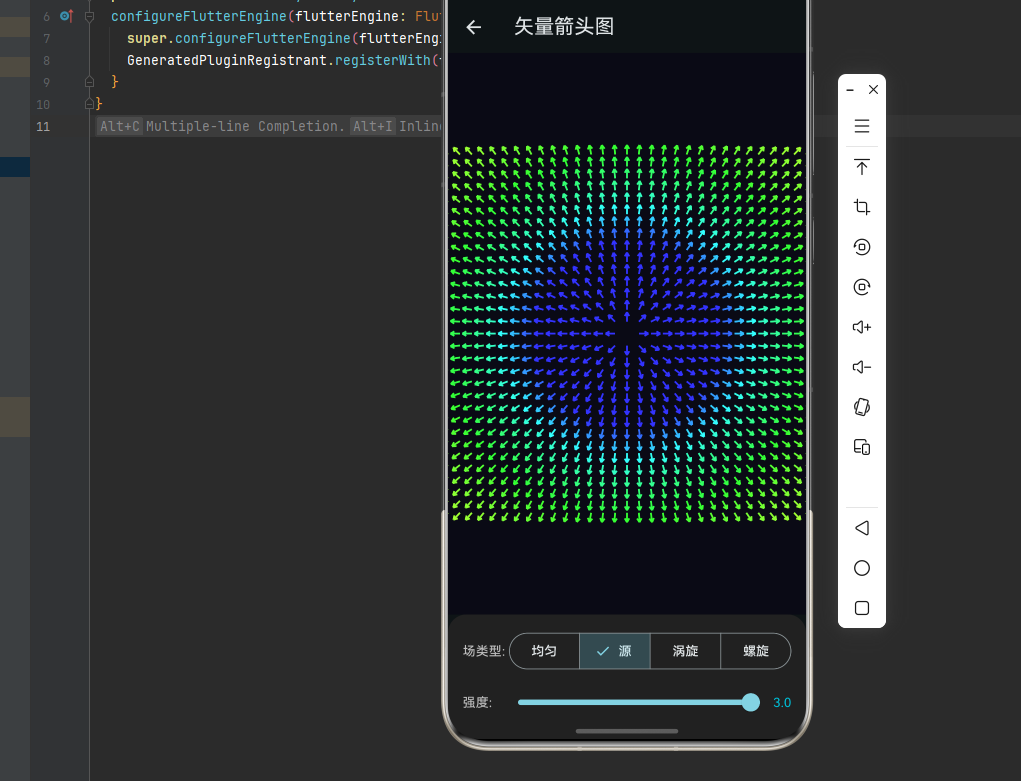Increase the volume with the speaker plus icon
1021x781 pixels.
[x=861, y=327]
